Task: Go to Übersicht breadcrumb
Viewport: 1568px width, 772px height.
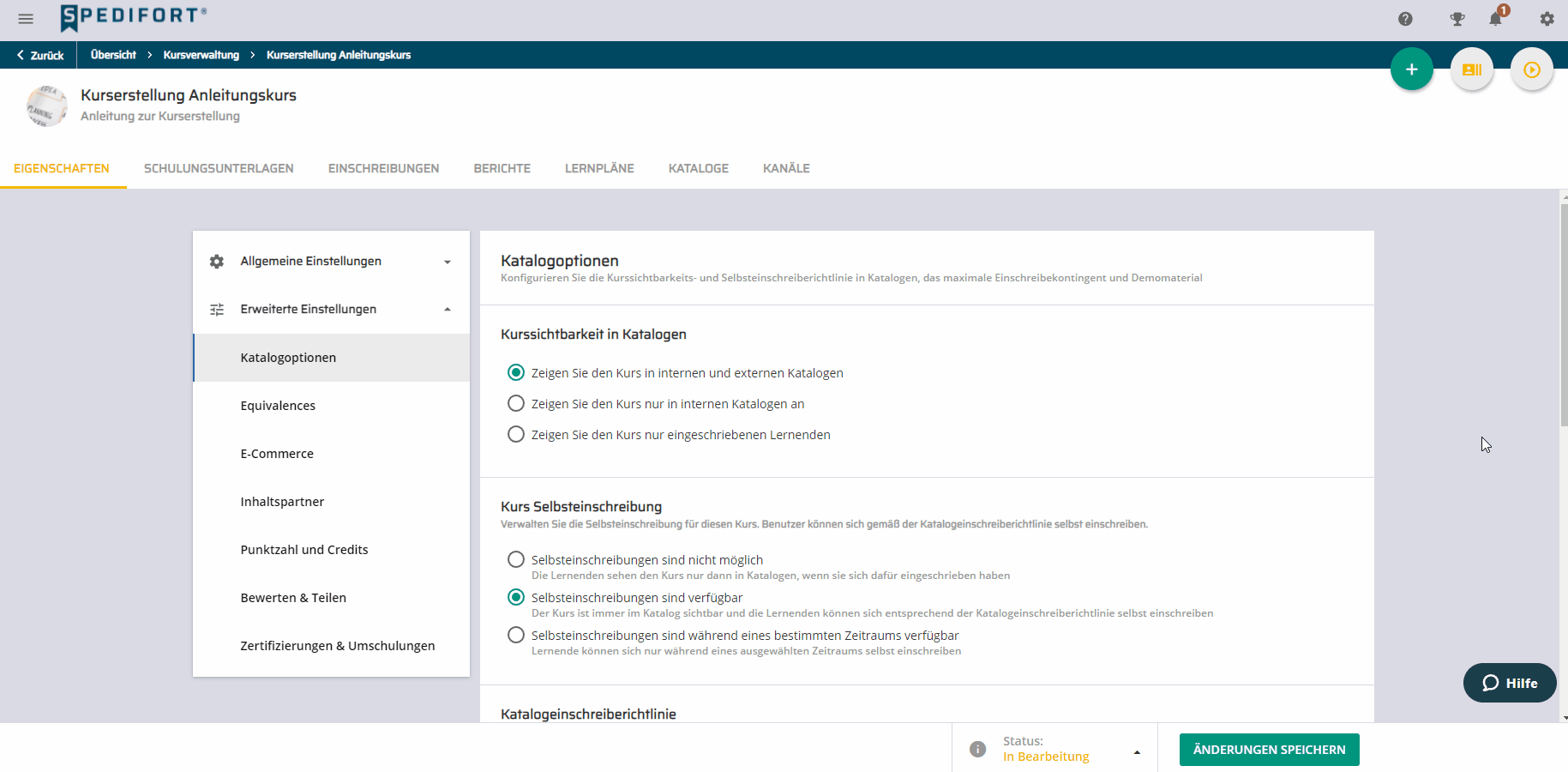Action: [113, 55]
